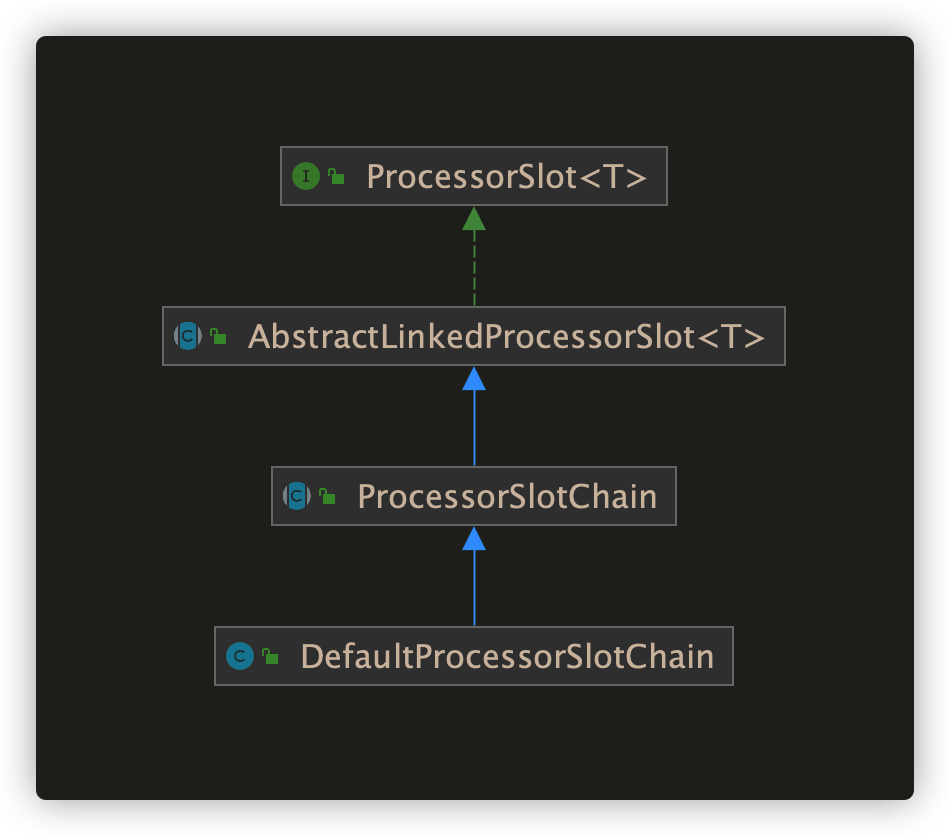The image size is (950, 836).
Task: Click the blue arrow line from DefaultProcessorSlotChain
Action: (474, 588)
